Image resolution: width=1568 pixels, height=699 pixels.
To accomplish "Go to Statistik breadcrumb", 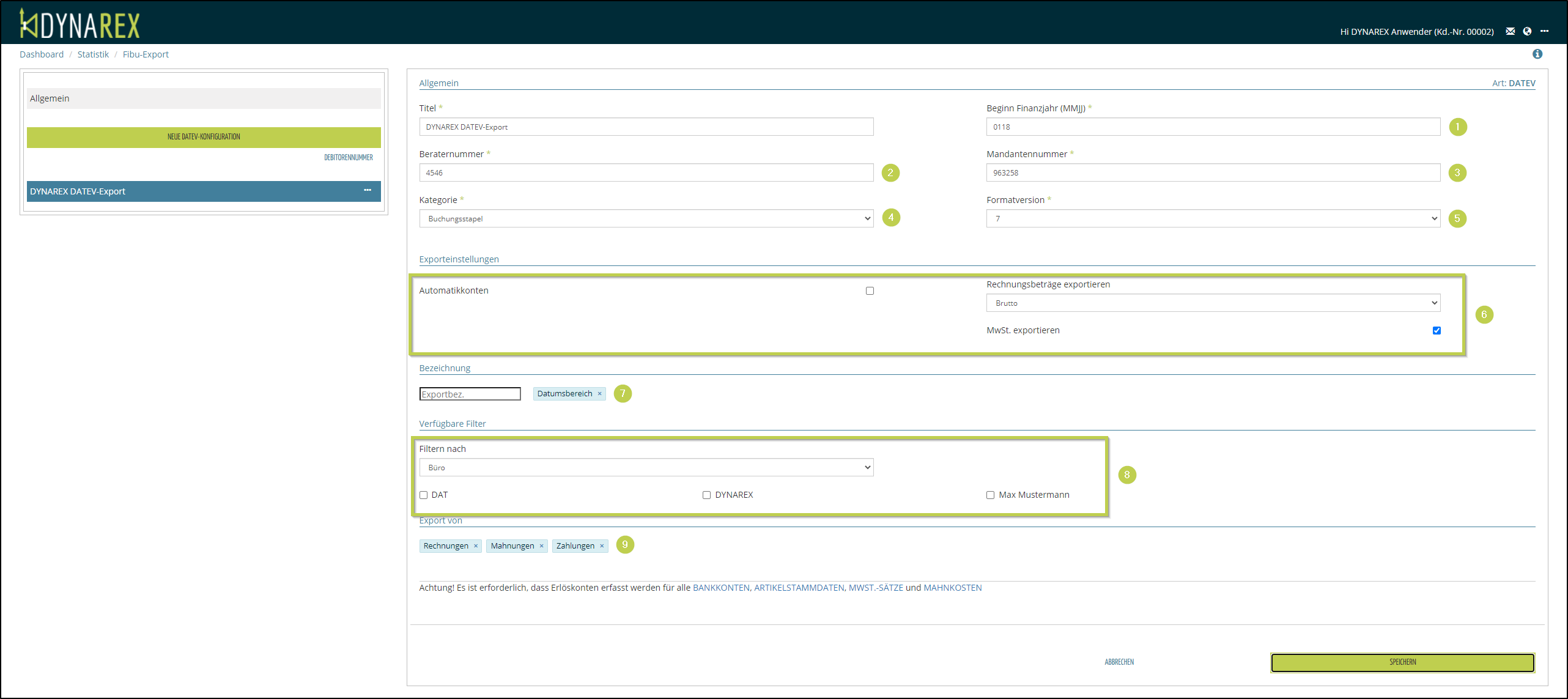I will tap(93, 54).
